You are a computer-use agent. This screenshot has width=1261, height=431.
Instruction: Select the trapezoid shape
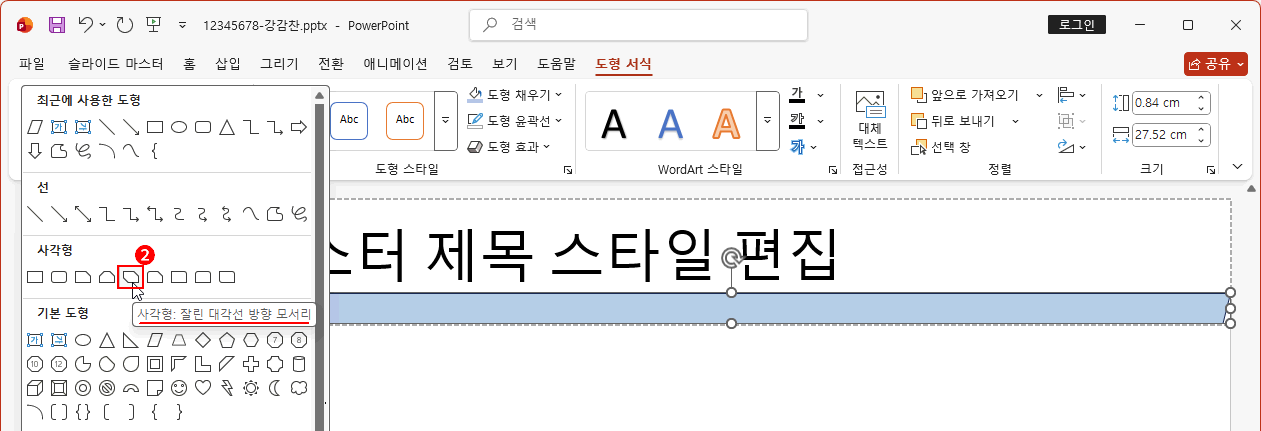179,340
